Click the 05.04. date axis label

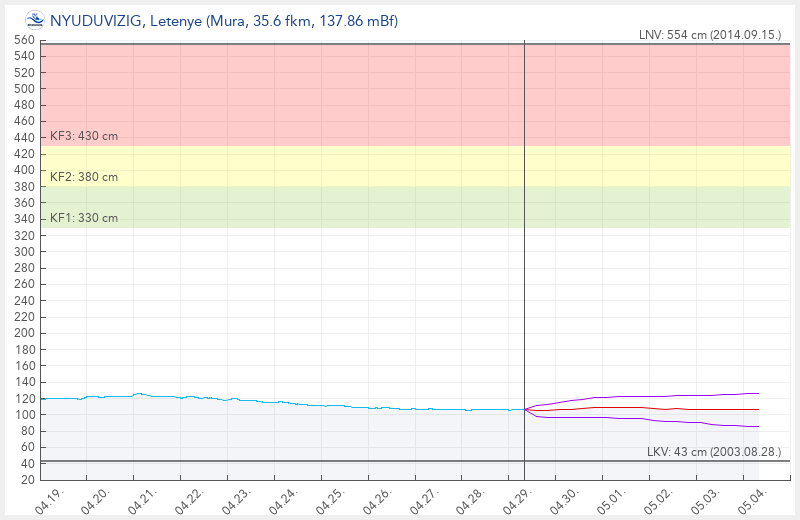pyautogui.click(x=752, y=500)
